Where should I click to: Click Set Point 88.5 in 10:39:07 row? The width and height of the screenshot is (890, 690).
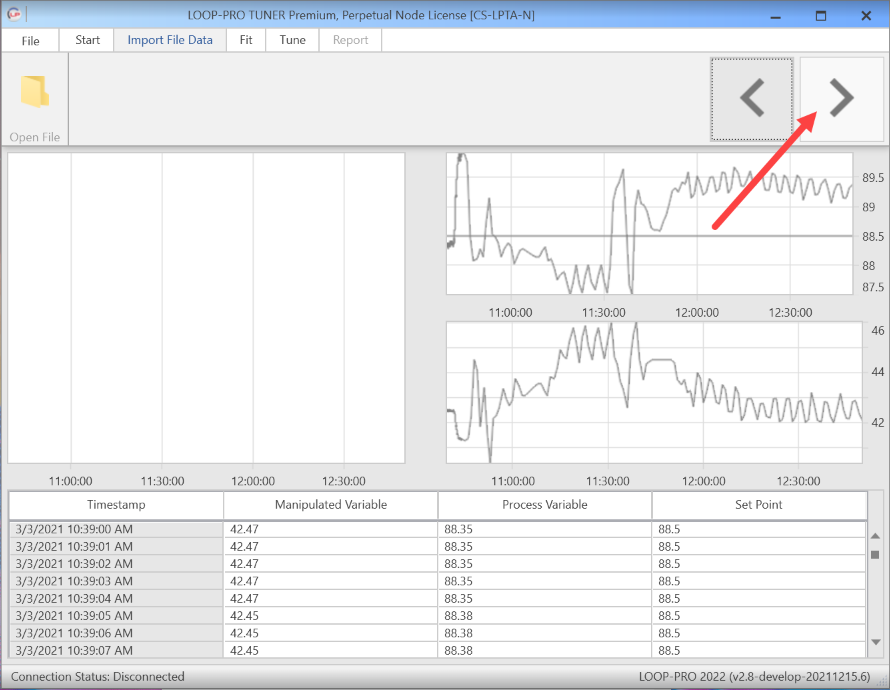click(x=759, y=650)
